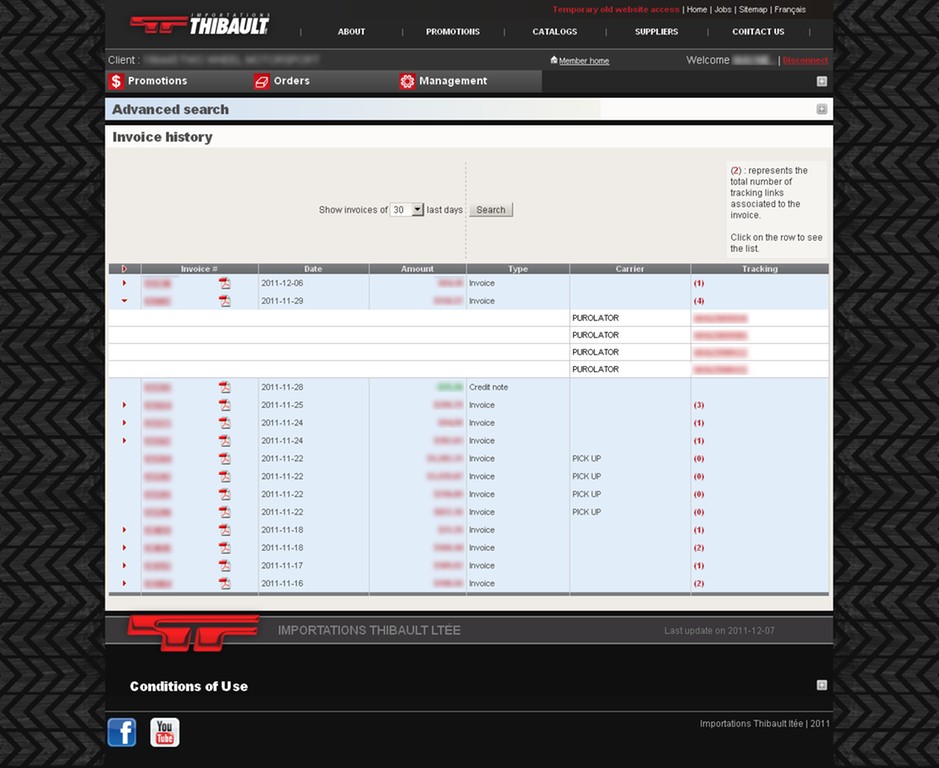Click the Search button

(x=490, y=210)
